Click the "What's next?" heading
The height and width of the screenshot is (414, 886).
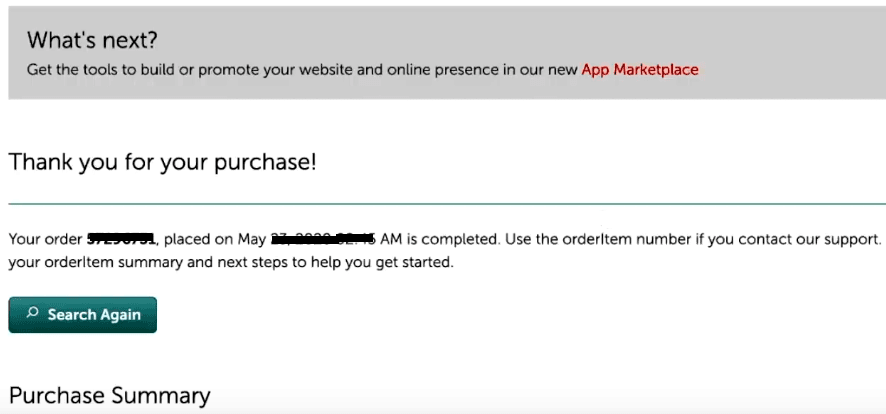coord(93,40)
